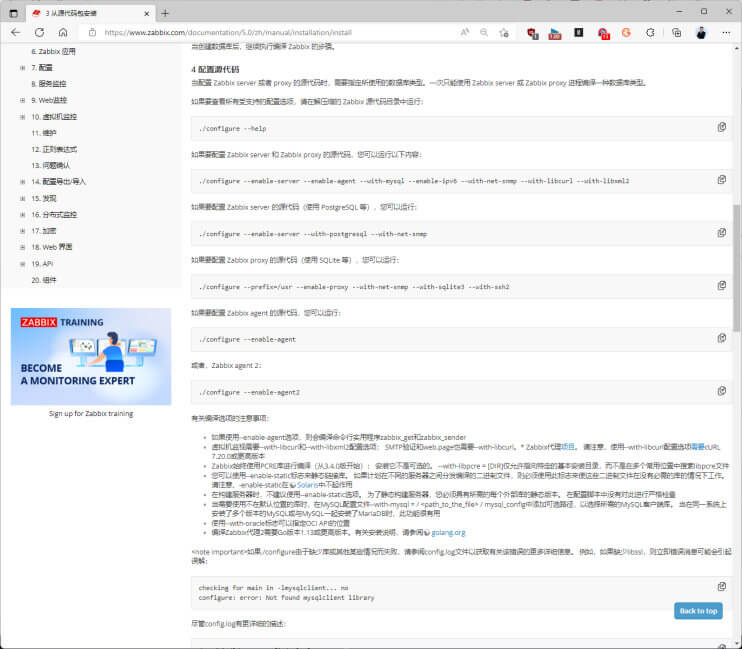Expand sidebar section 18 Web
Viewport: 742px width, 649px height.
click(22, 247)
